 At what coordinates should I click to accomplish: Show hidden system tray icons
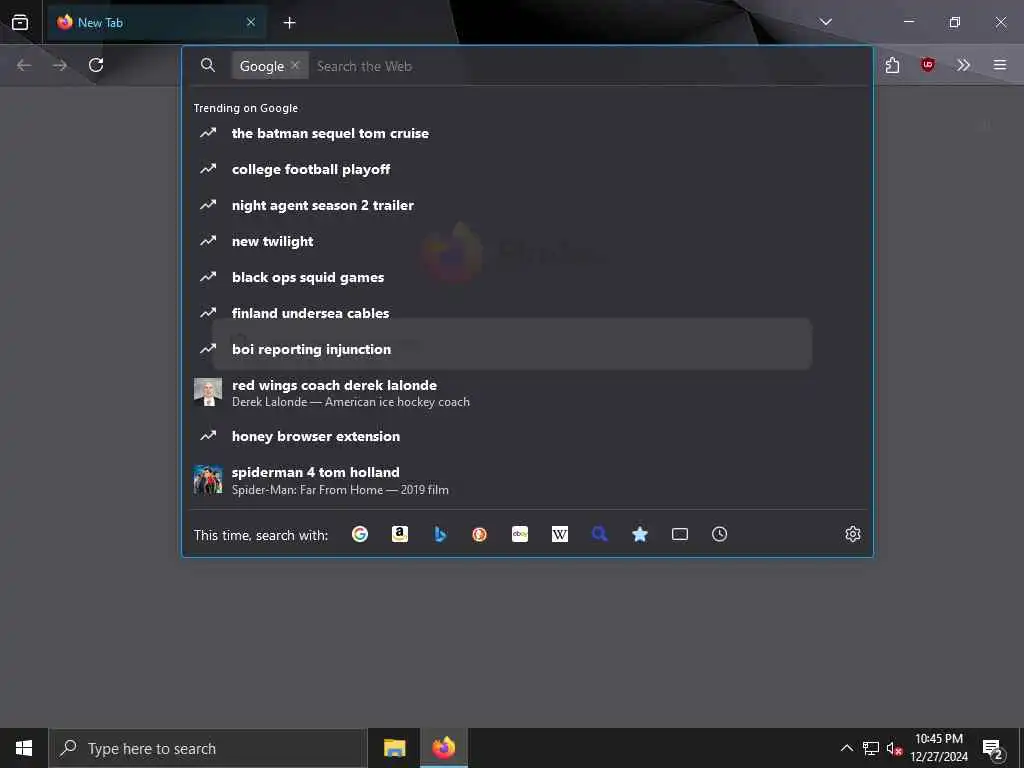[x=846, y=748]
